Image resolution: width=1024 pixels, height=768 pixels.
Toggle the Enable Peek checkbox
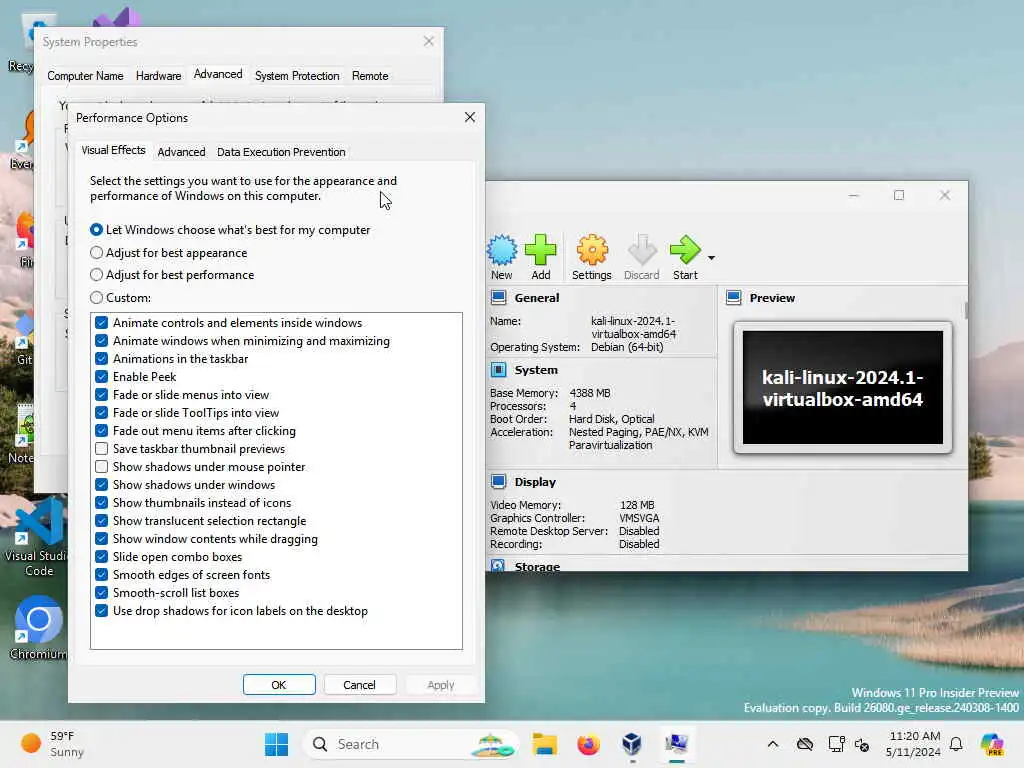click(x=101, y=377)
